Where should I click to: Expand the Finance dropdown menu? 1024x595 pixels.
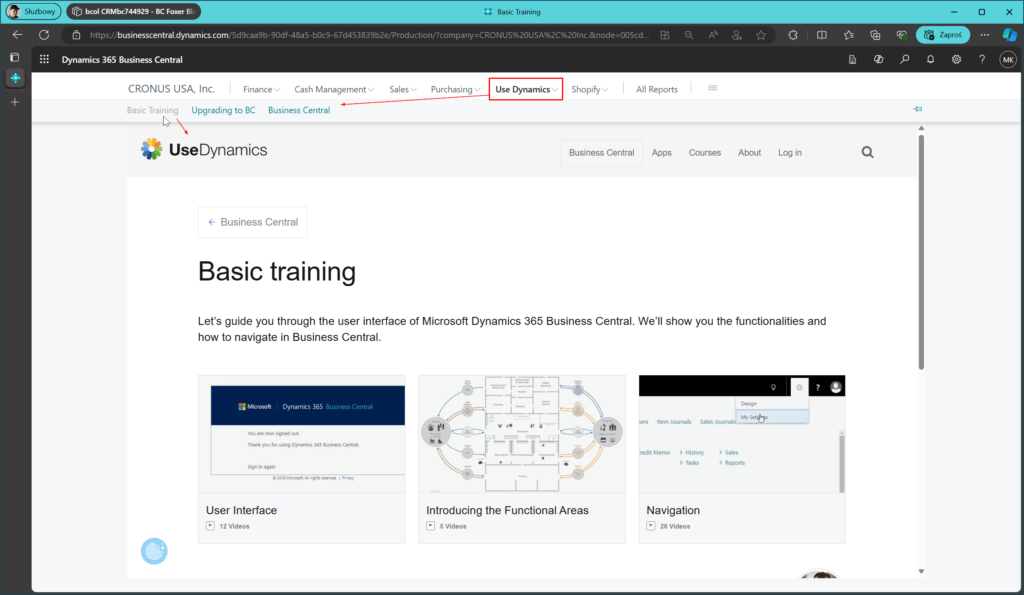[261, 89]
